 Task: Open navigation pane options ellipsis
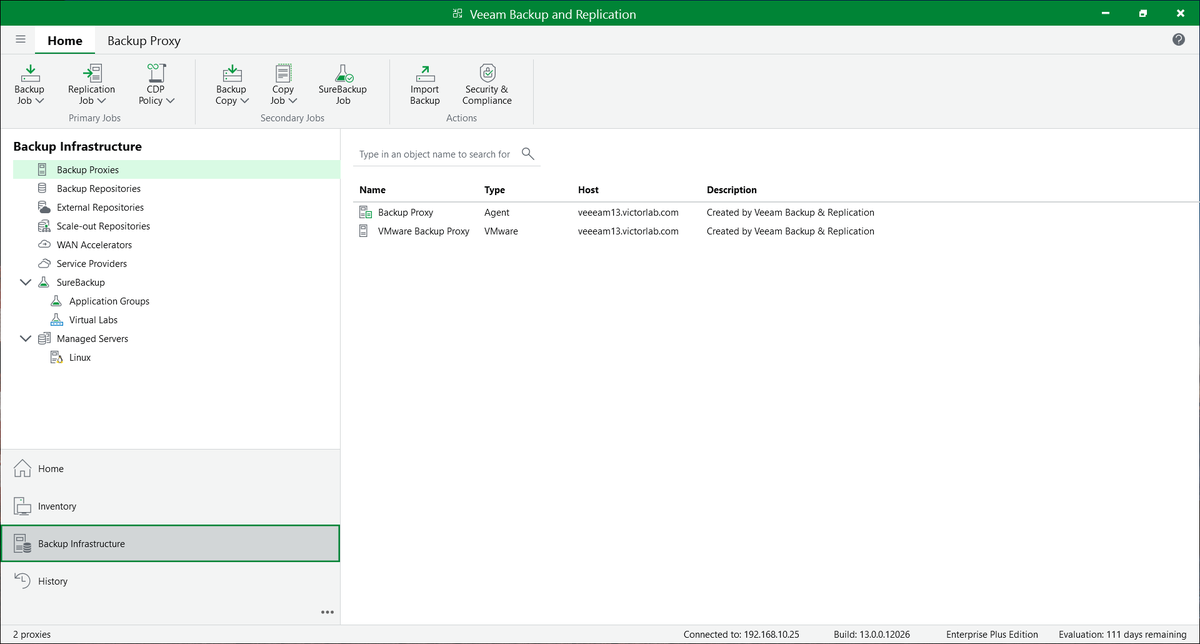click(327, 612)
